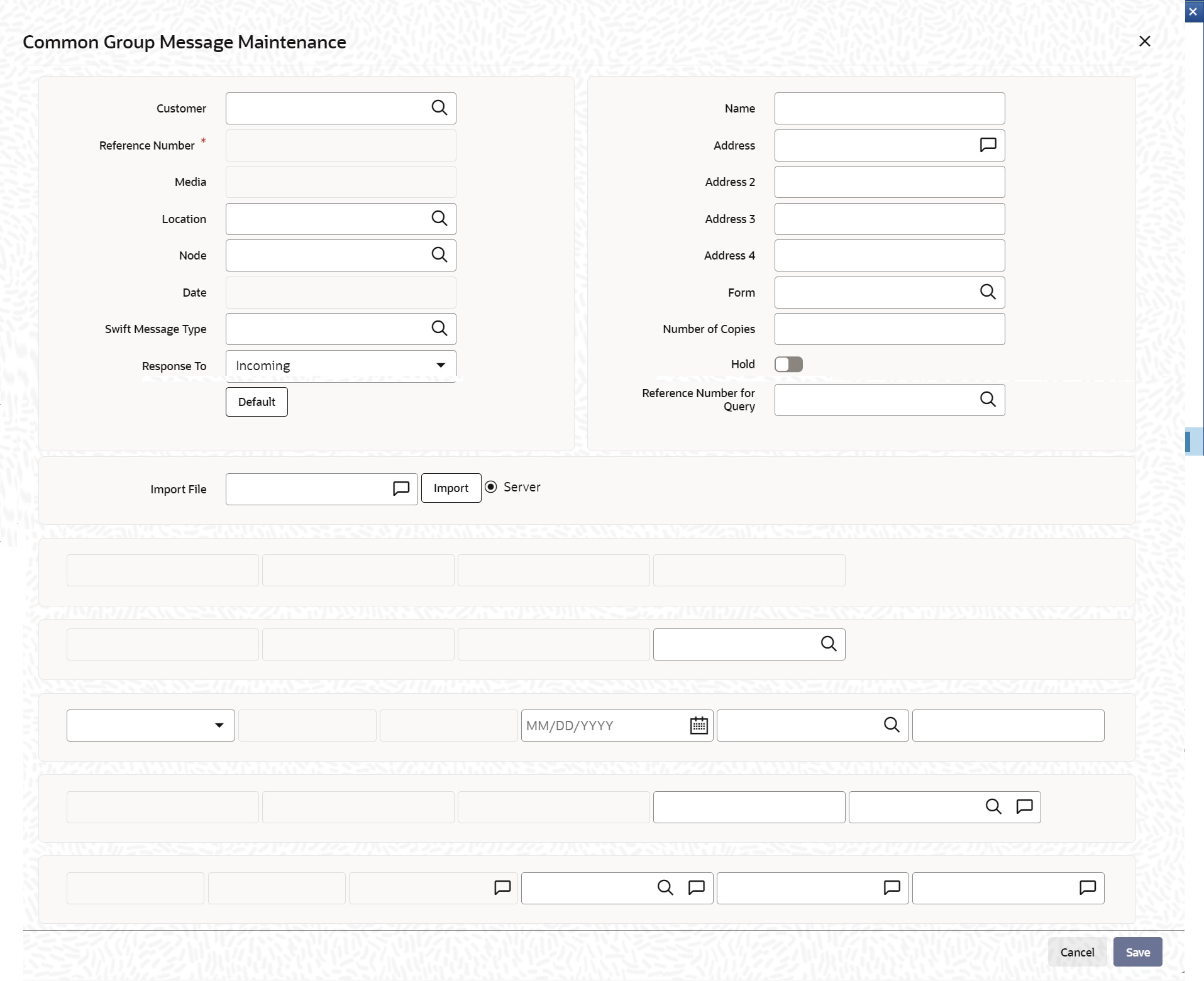This screenshot has height=981, width=1204.
Task: Click Form field search icon
Action: [988, 292]
